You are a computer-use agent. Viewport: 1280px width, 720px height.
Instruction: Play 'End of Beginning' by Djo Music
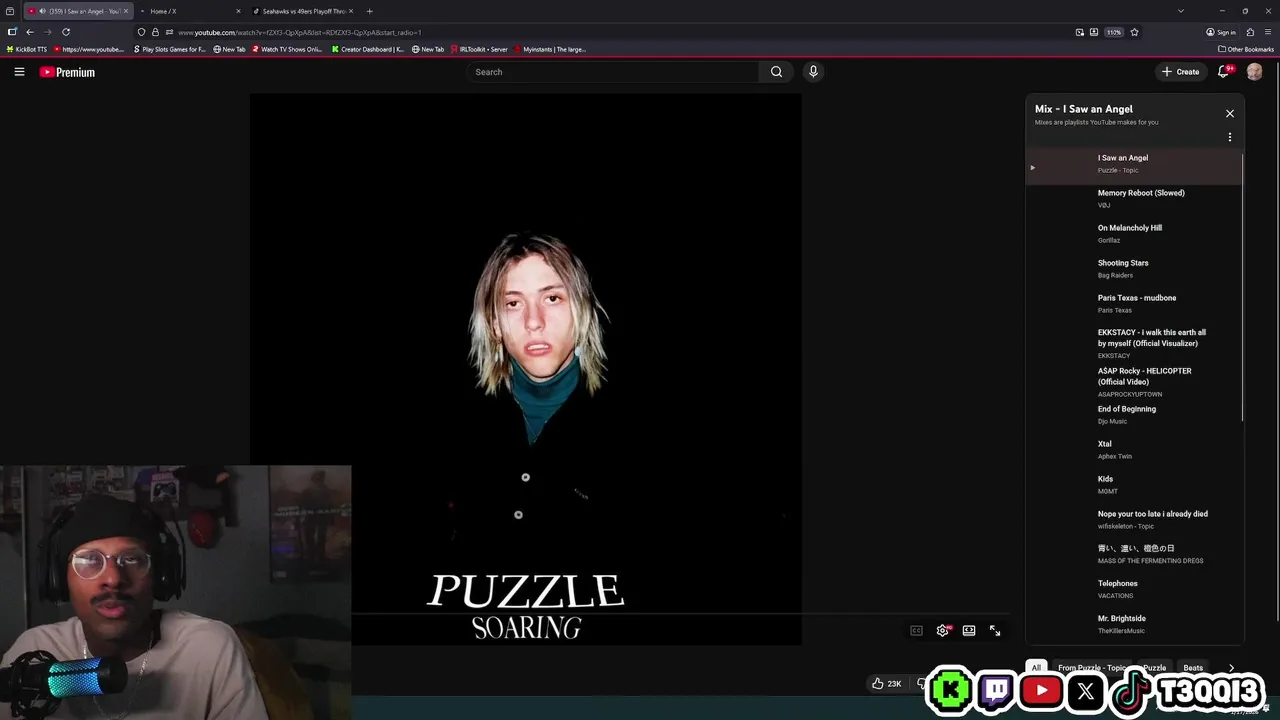click(x=1136, y=414)
